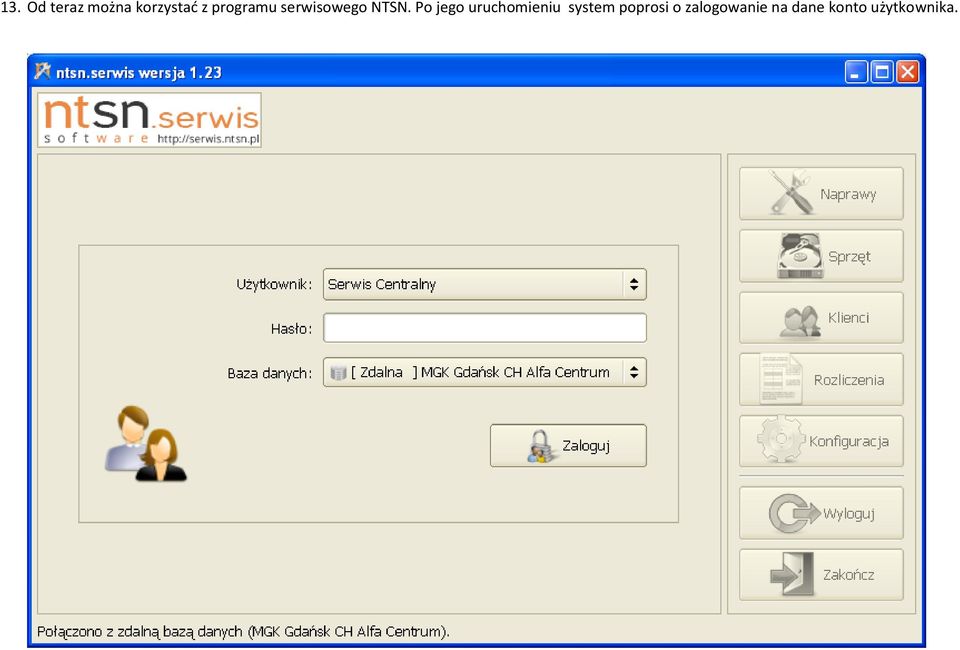Click the Wyloguj logout button
Image resolution: width=960 pixels, height=650 pixels.
click(821, 513)
